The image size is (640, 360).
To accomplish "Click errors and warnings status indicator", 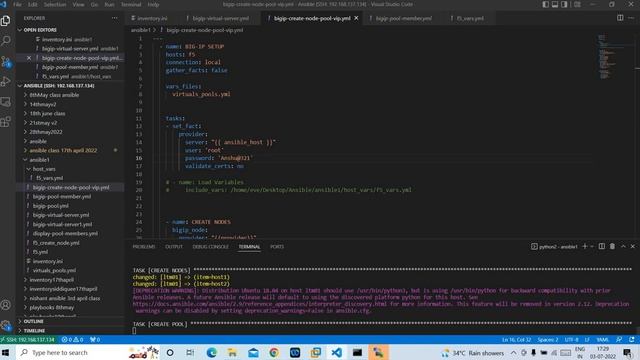I will click(72, 340).
